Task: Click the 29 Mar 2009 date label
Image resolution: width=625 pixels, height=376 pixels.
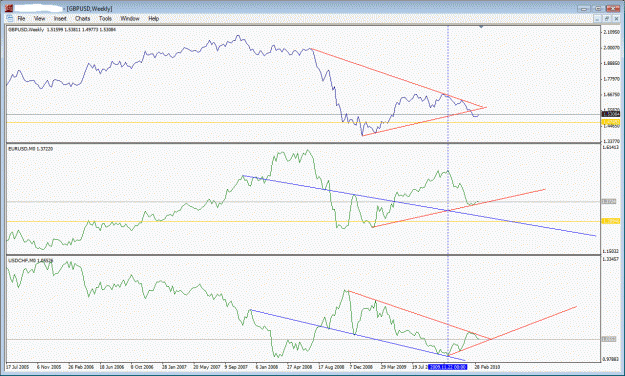Action: 393,367
